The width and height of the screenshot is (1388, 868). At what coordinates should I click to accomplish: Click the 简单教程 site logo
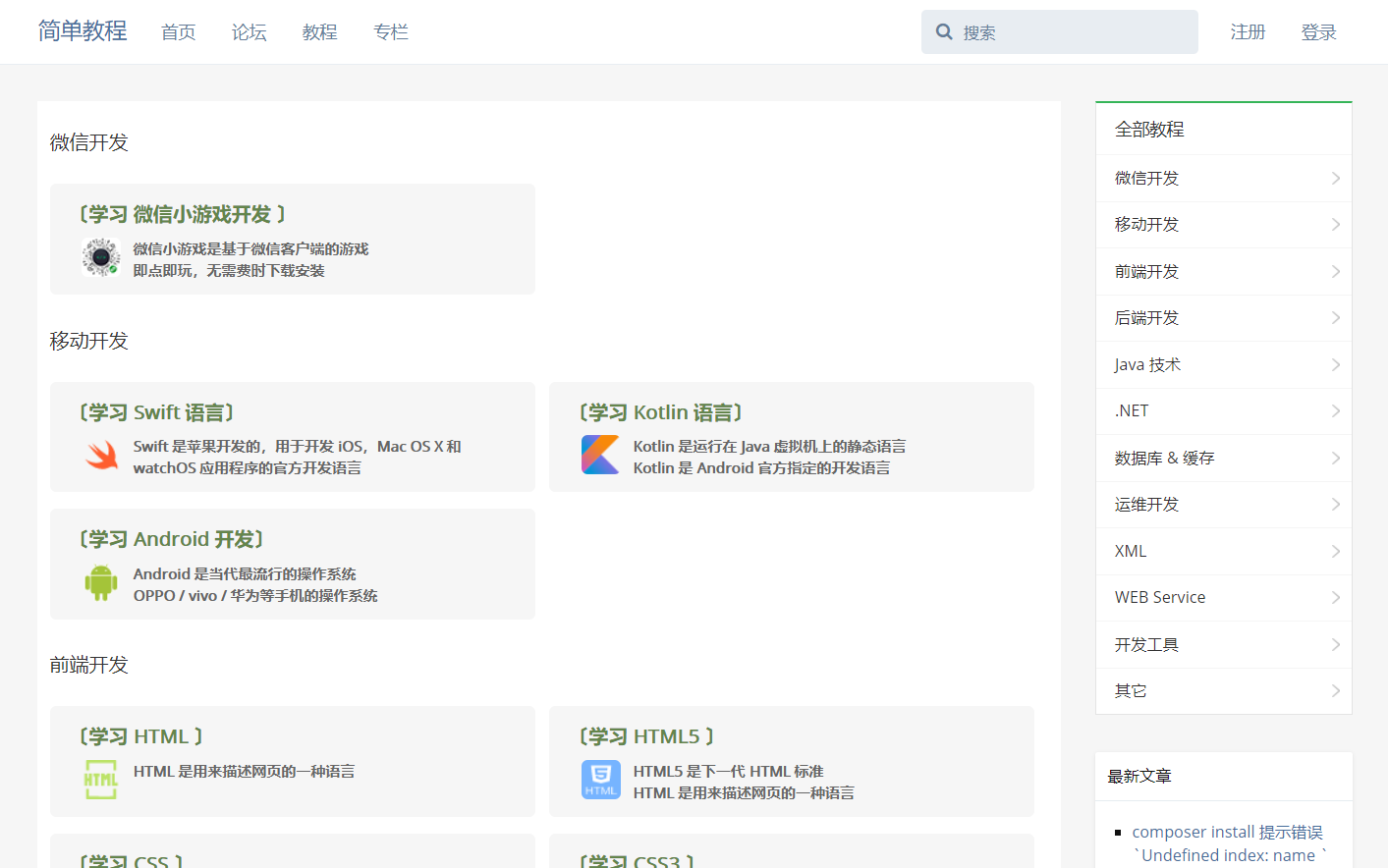click(83, 31)
